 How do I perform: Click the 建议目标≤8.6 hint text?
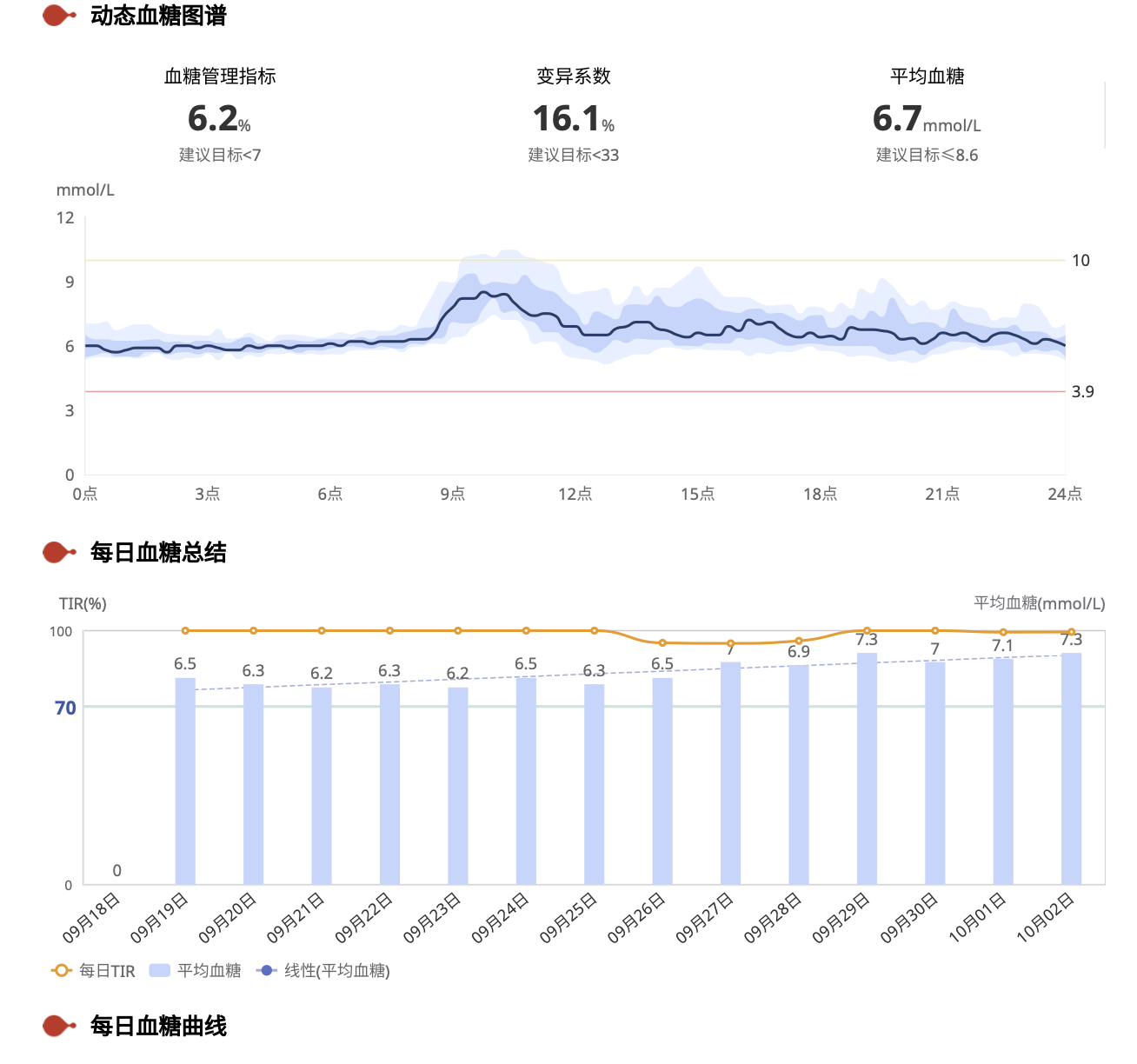tap(928, 155)
